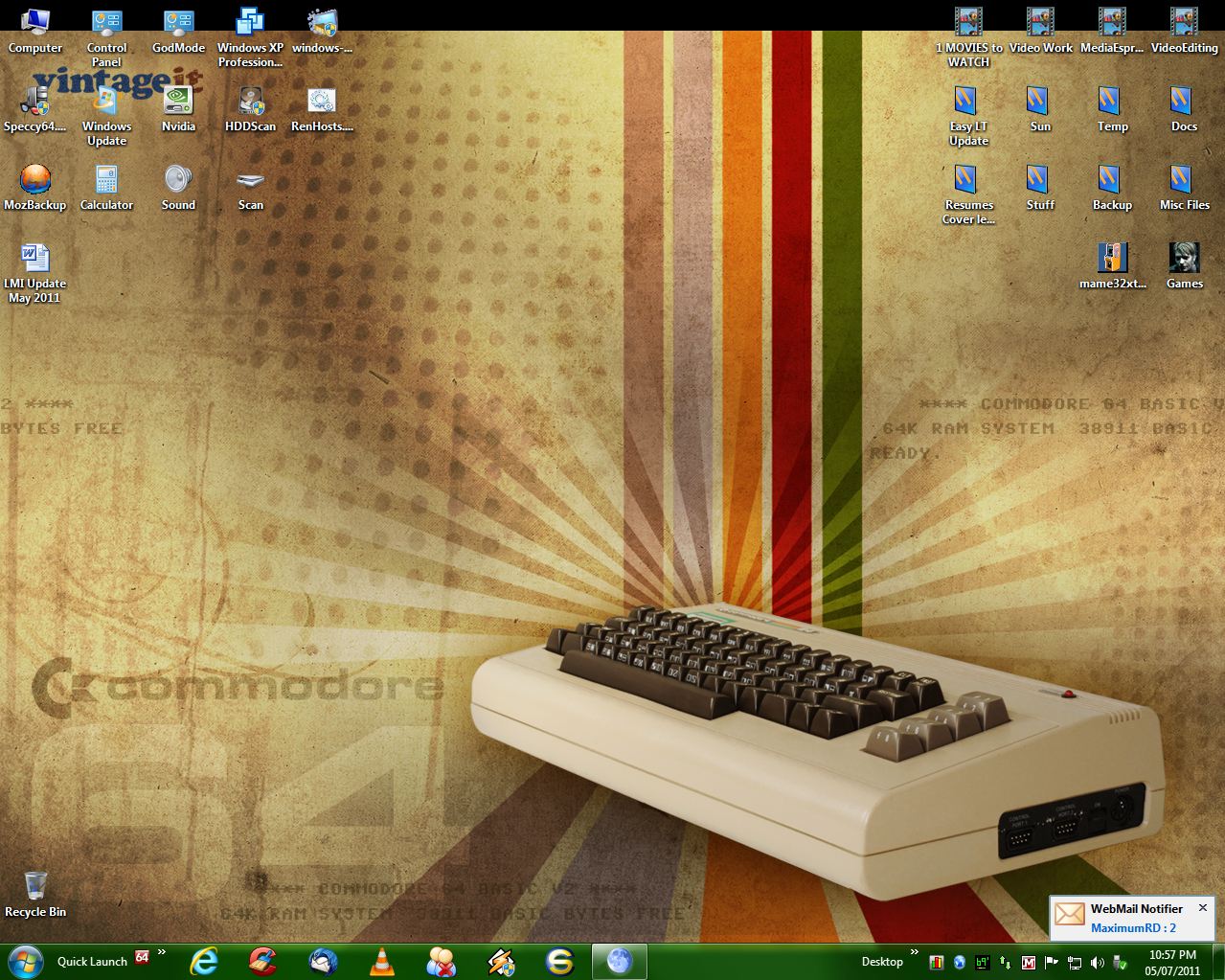This screenshot has height=980, width=1225.
Task: Open the MaximumRD : 2 mail link
Action: [1133, 927]
